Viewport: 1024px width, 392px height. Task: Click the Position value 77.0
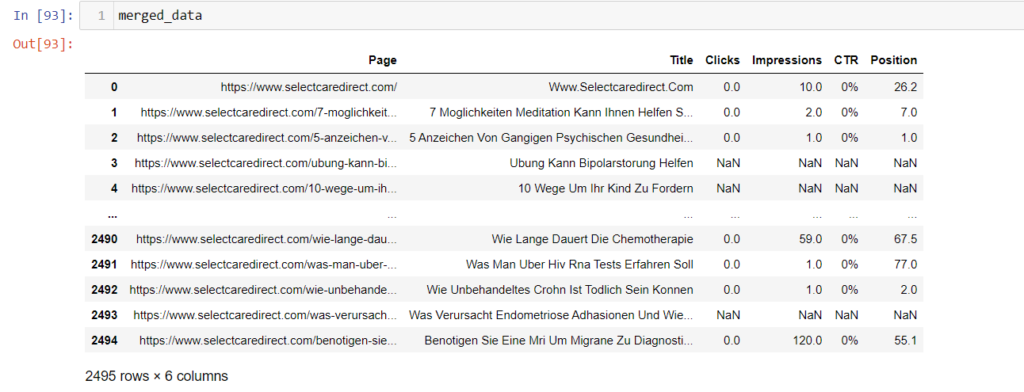point(906,265)
